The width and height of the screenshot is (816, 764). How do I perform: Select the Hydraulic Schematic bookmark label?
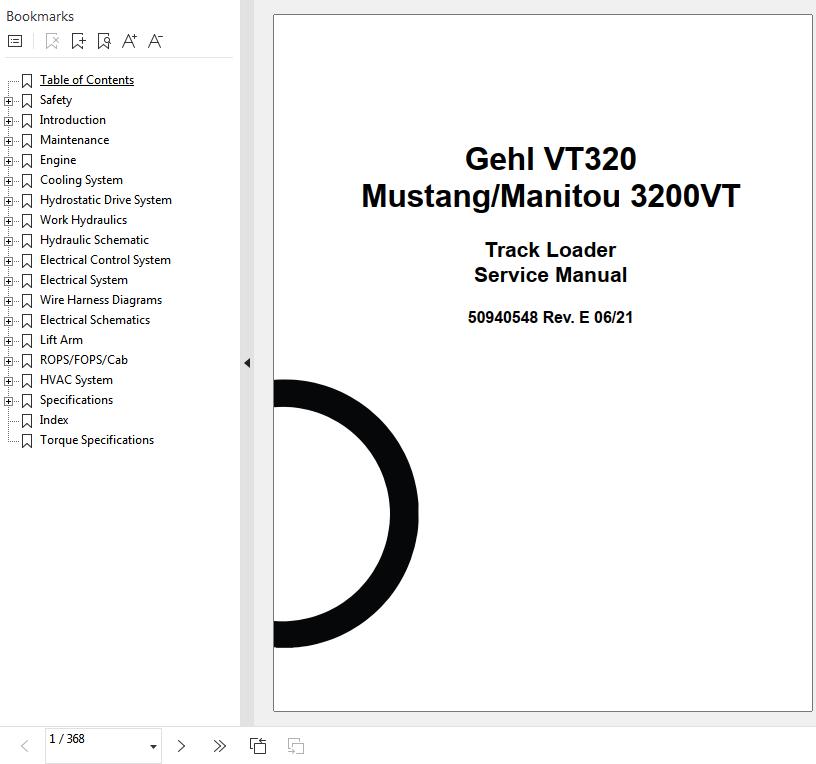tap(94, 240)
